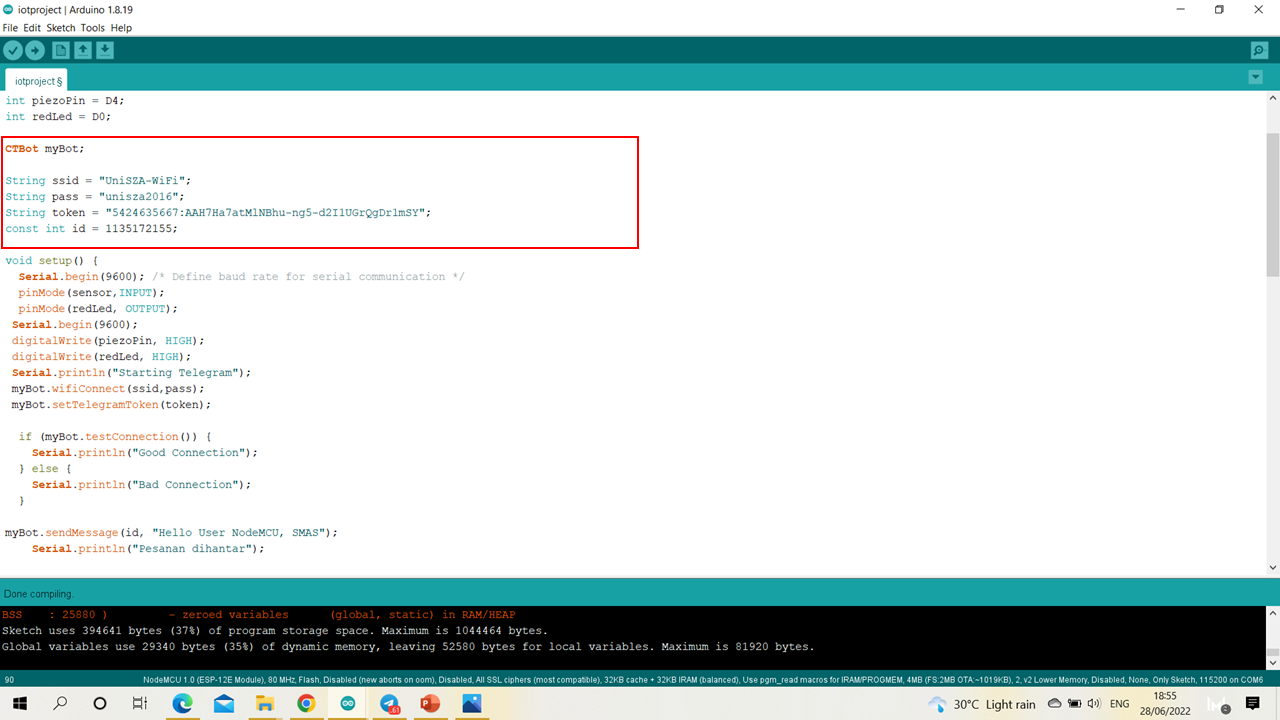This screenshot has width=1280, height=720.
Task: Click the taskbar Search icon
Action: pos(60,704)
